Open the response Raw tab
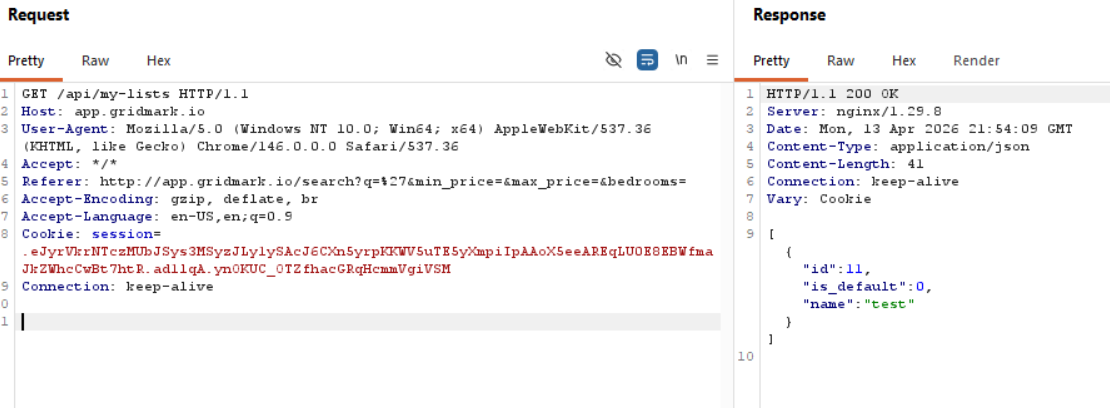 click(x=841, y=61)
